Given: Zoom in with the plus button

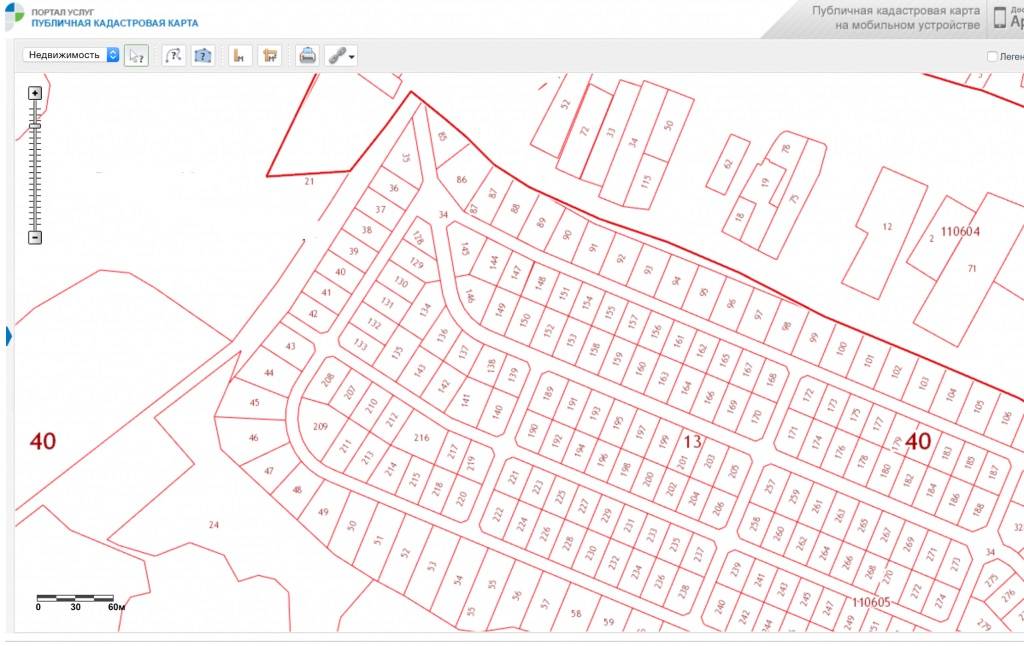Looking at the screenshot, I should (35, 93).
